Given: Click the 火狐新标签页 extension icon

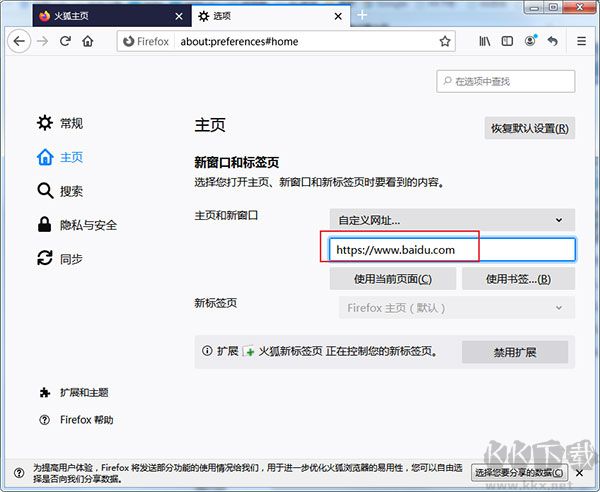Looking at the screenshot, I should click(x=248, y=351).
